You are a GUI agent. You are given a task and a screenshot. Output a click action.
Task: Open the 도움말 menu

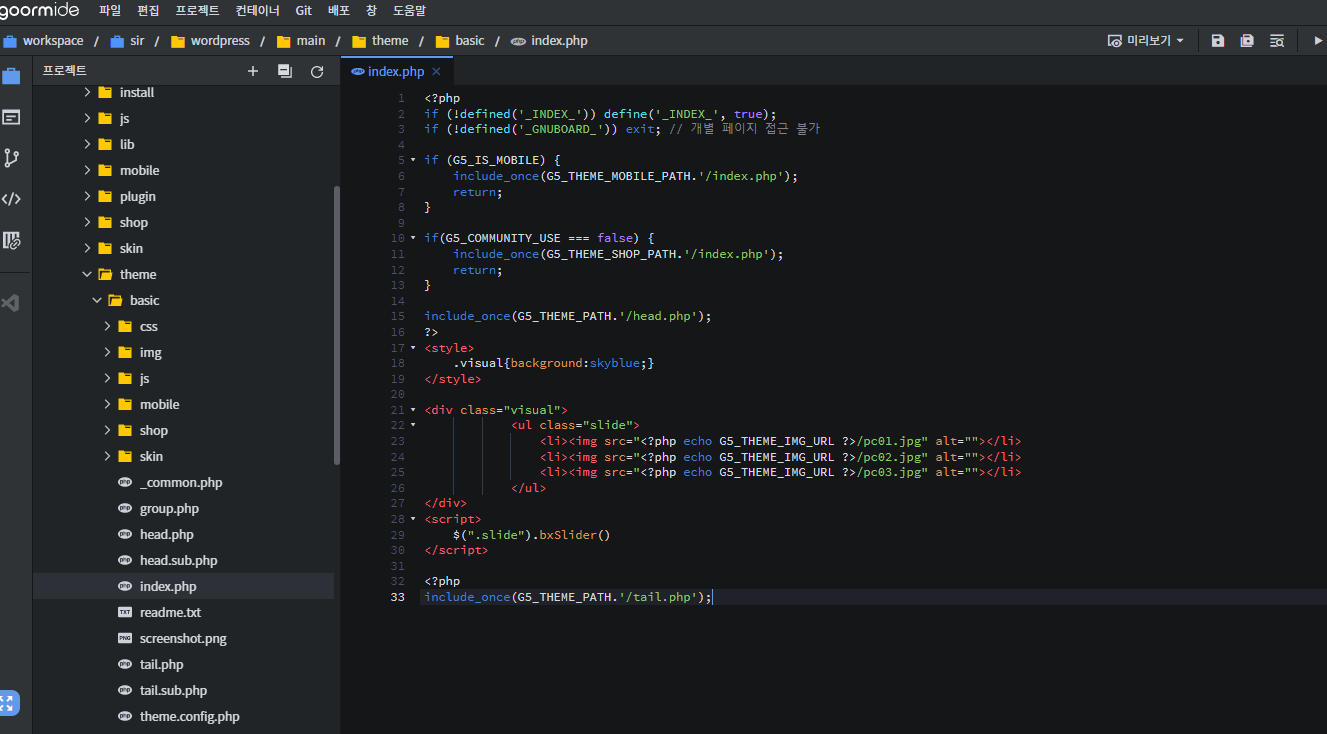[409, 11]
